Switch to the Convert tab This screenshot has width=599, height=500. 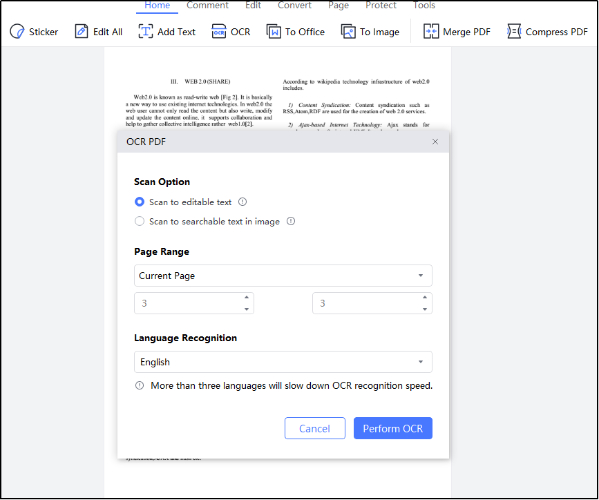295,5
